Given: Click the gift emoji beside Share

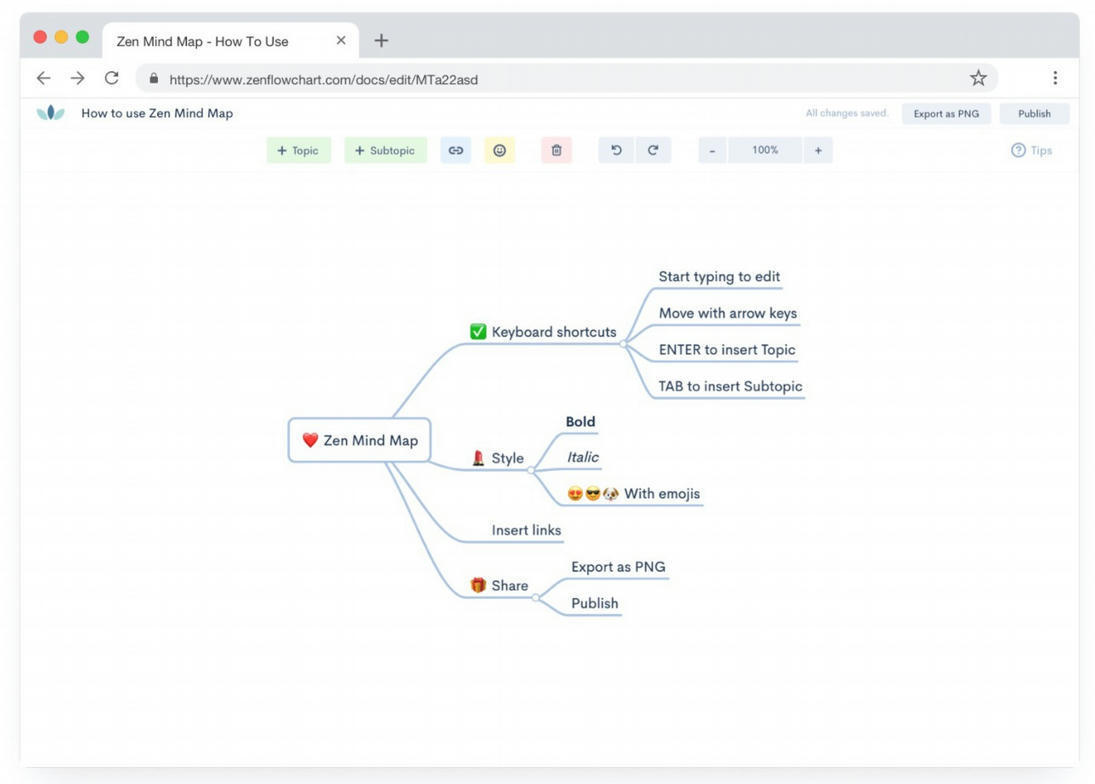Looking at the screenshot, I should [478, 585].
